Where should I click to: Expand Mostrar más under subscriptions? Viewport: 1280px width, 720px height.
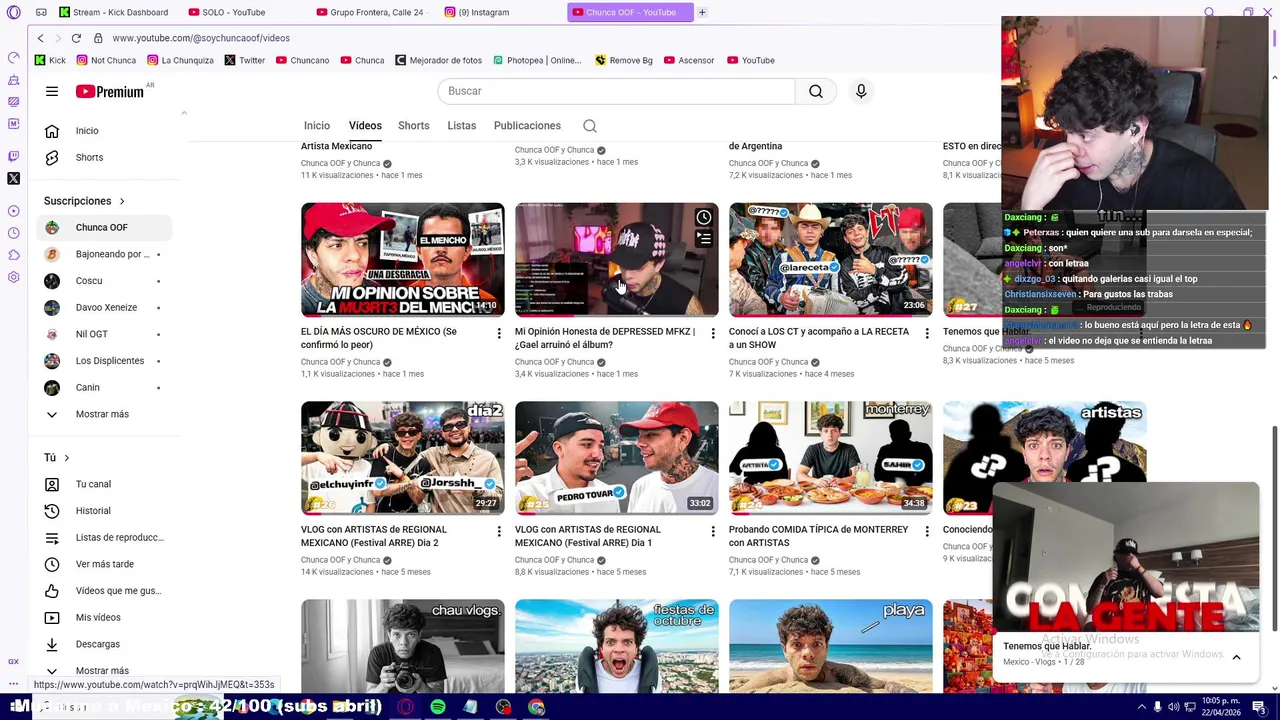(104, 414)
